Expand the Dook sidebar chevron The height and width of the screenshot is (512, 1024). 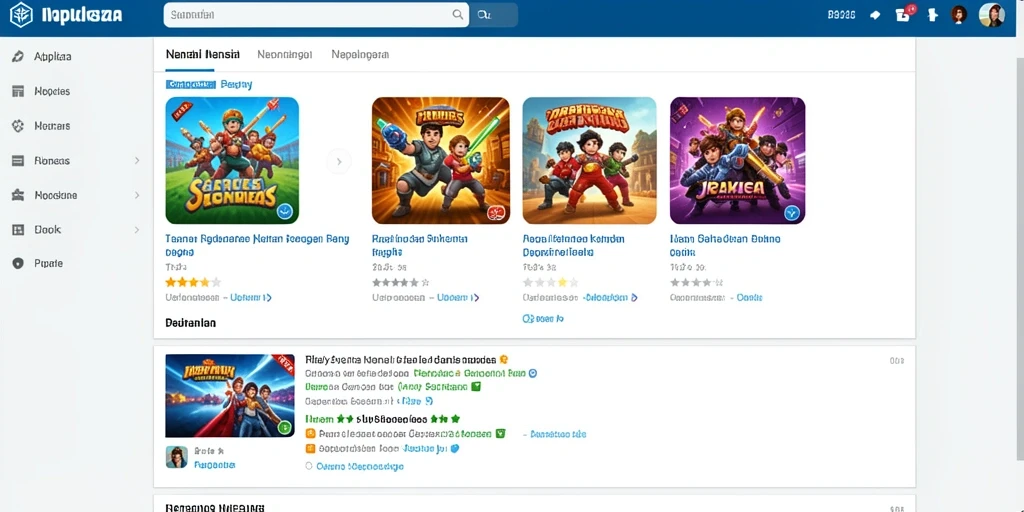(x=136, y=230)
